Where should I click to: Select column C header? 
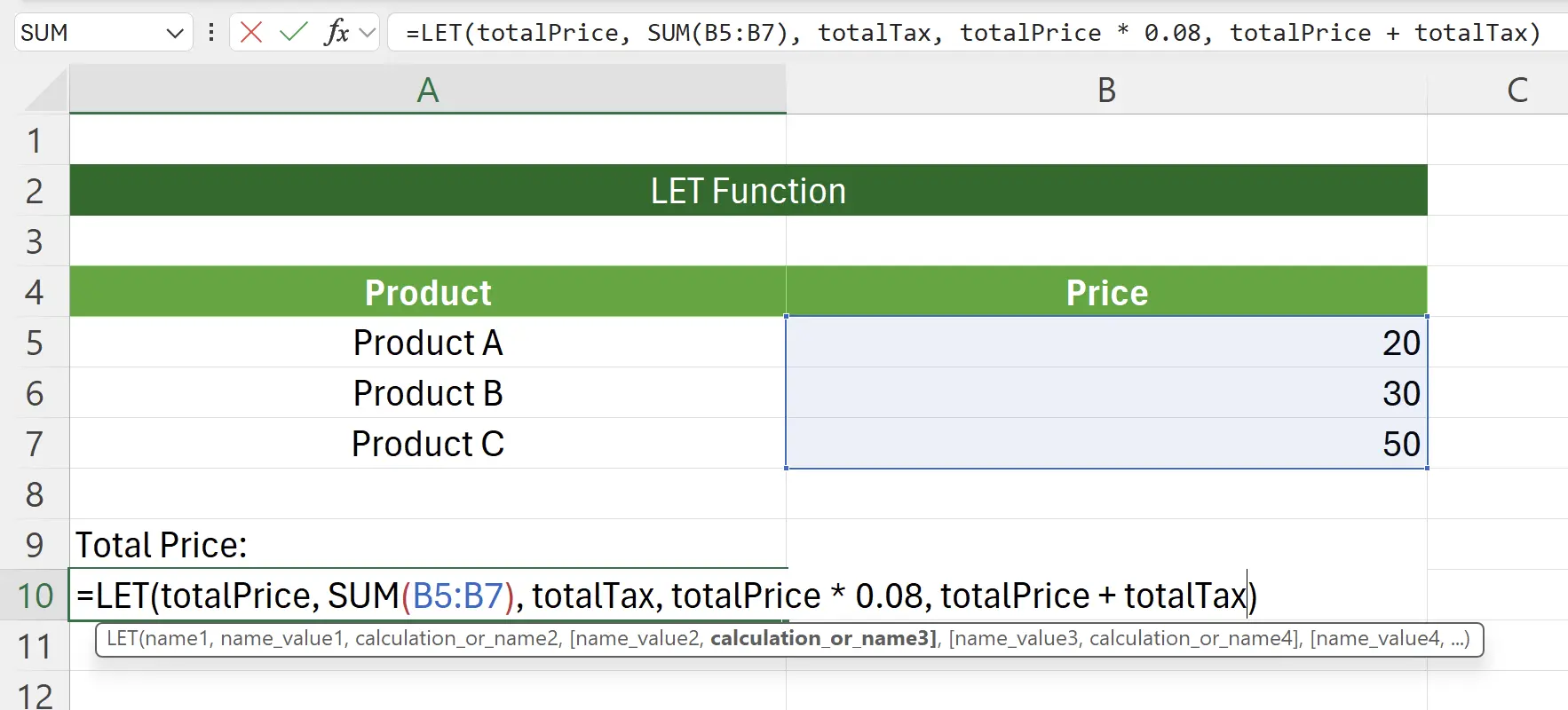(1517, 90)
